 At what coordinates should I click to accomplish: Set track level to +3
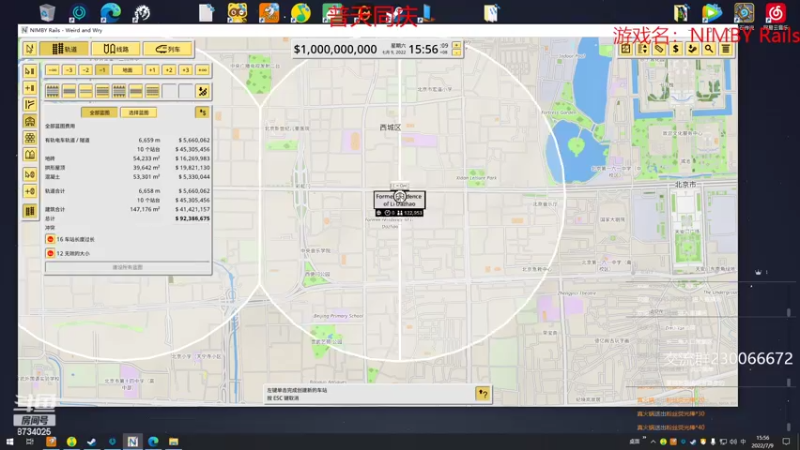[x=185, y=70]
